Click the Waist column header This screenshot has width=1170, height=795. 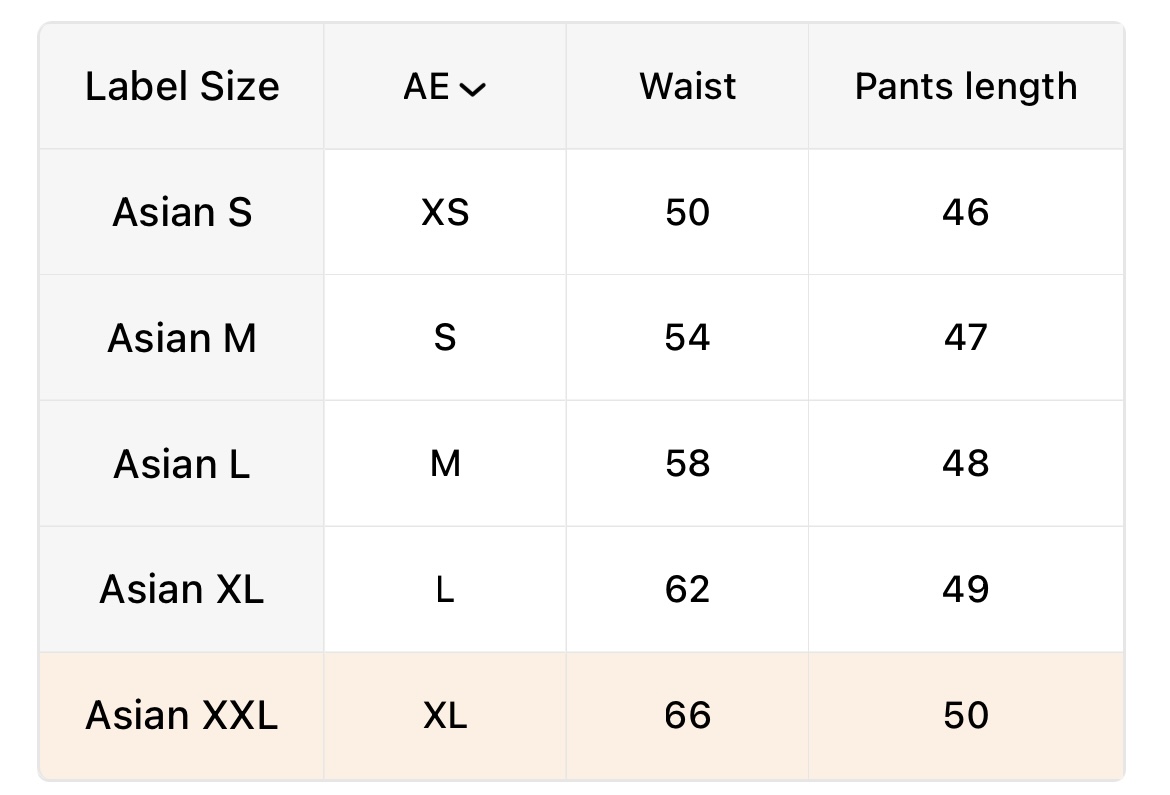pyautogui.click(x=687, y=87)
